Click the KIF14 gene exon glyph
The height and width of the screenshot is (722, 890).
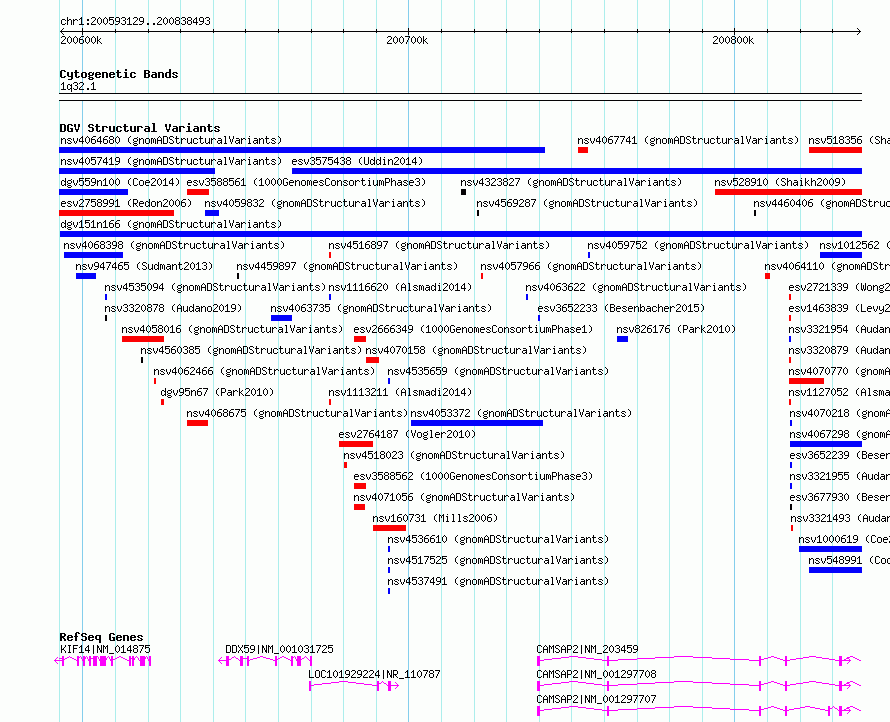(x=103, y=661)
